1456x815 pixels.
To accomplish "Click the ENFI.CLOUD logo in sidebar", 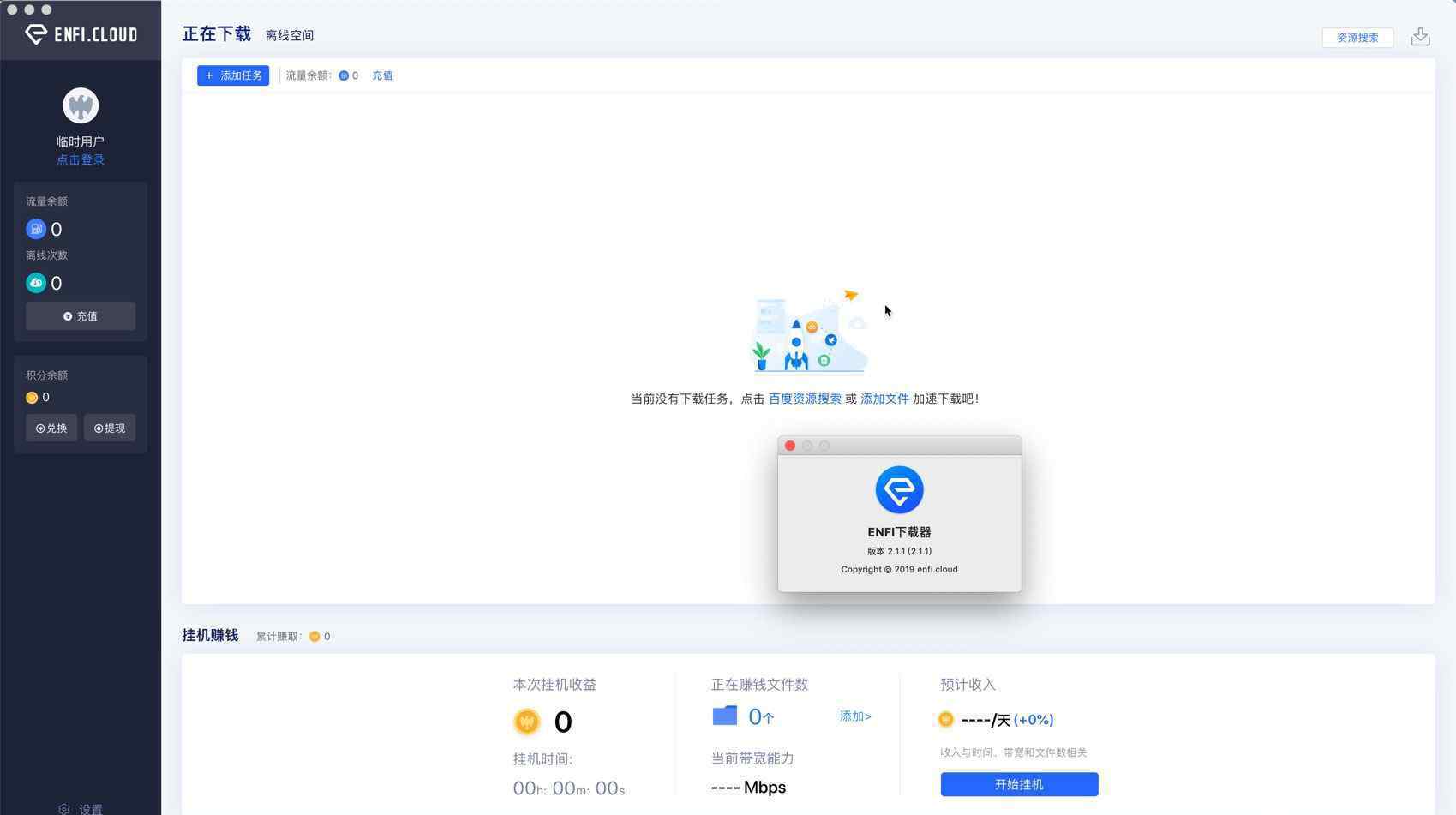I will pyautogui.click(x=81, y=34).
